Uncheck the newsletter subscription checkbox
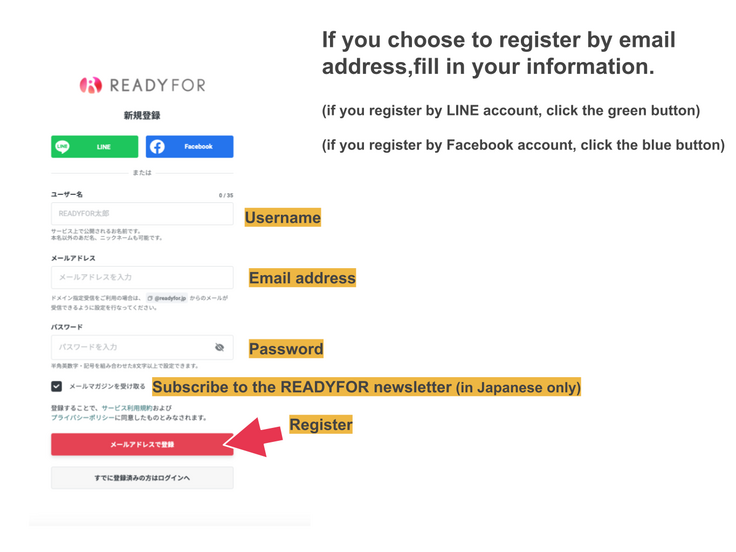Screen dimensions: 736x552 point(57,386)
